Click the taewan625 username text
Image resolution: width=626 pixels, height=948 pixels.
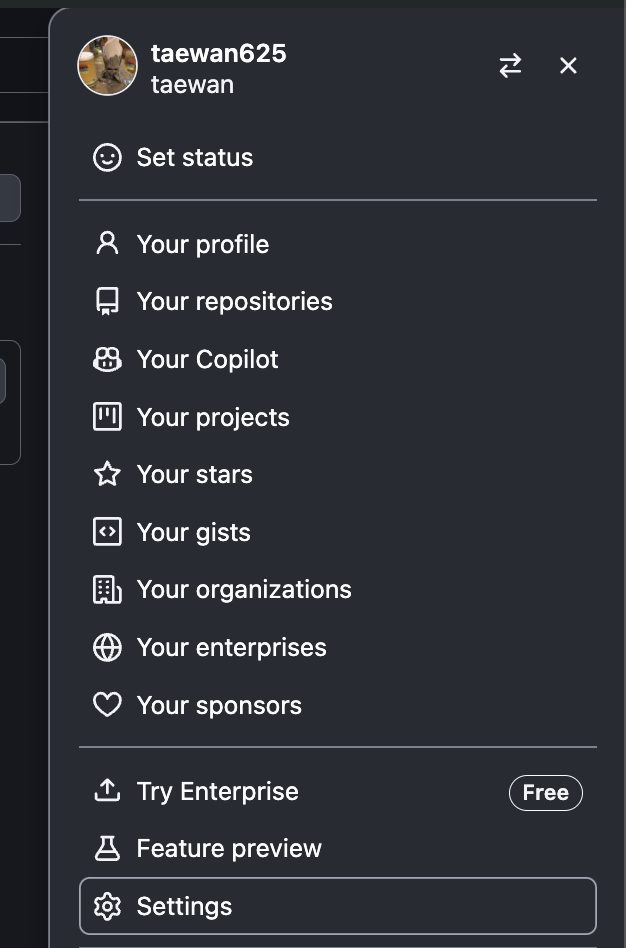click(x=218, y=54)
